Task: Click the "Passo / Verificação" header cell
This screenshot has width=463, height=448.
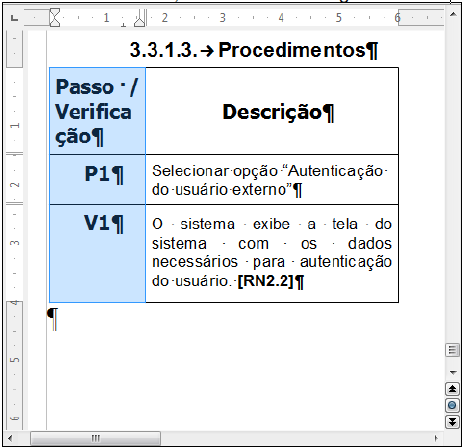Action: [97, 111]
